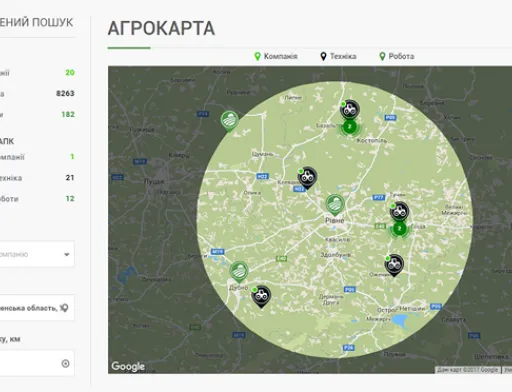512x392 pixels.
Task: Click the count 182 in sidebar
Action: tap(68, 114)
